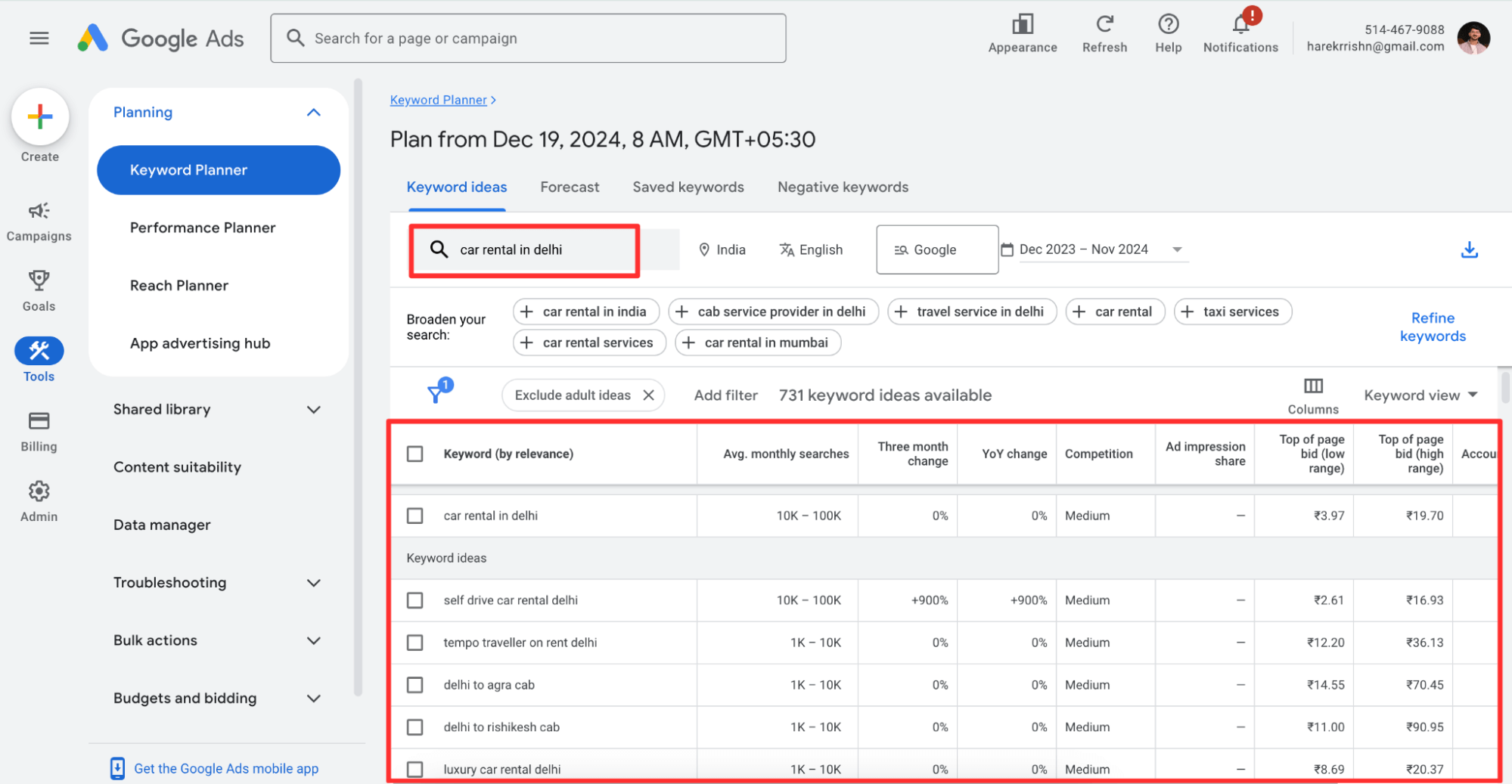Remove the Exclude adult ideas filter
Viewport: 1512px width, 784px height.
point(648,394)
